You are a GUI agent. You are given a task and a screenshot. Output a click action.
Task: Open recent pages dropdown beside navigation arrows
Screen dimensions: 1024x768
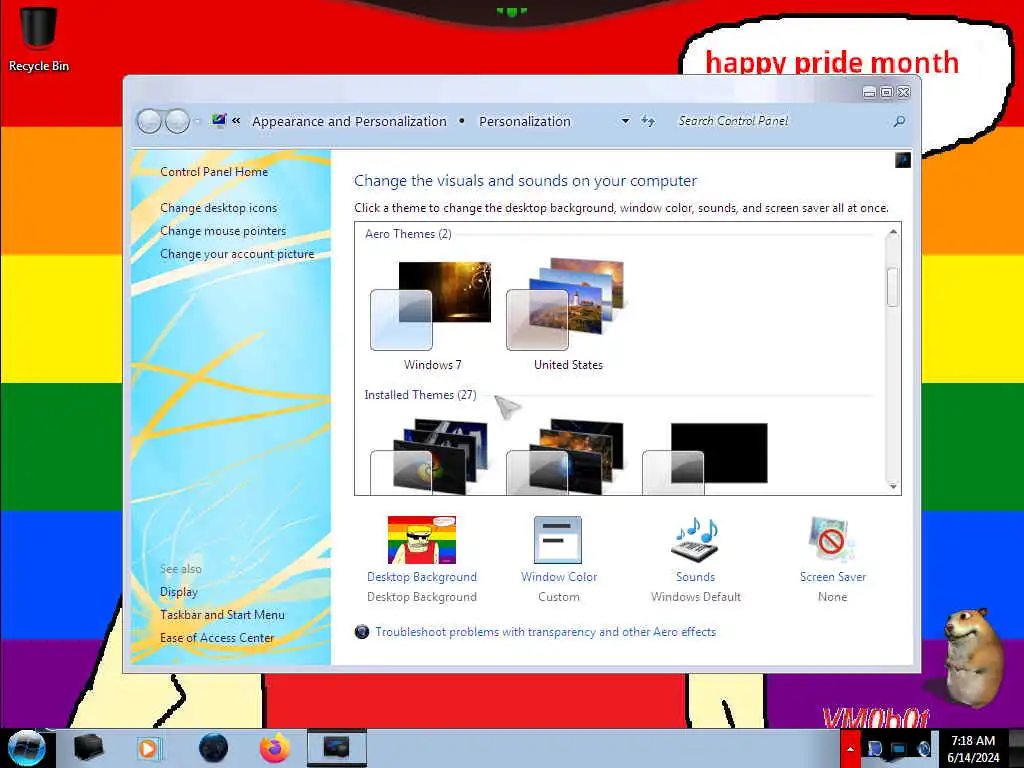pyautogui.click(x=197, y=121)
